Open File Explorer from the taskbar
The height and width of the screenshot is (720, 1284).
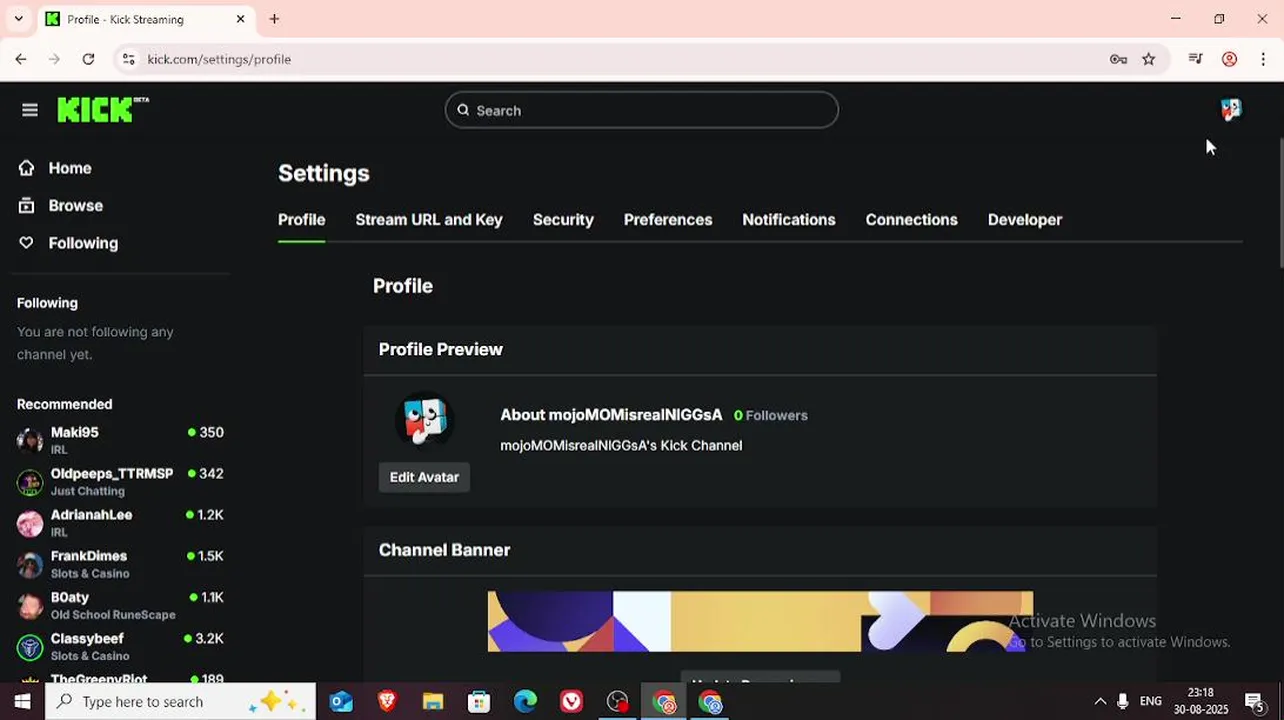(433, 702)
